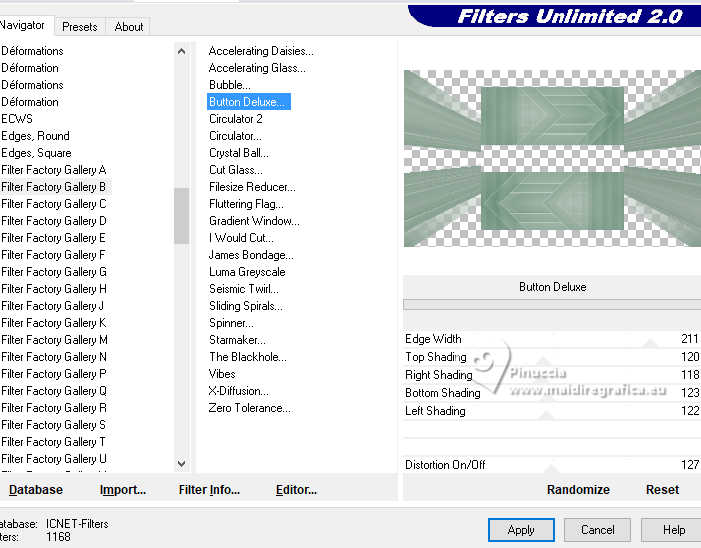The height and width of the screenshot is (548, 701).
Task: Click the category list scrollbar thumb
Action: [182, 216]
